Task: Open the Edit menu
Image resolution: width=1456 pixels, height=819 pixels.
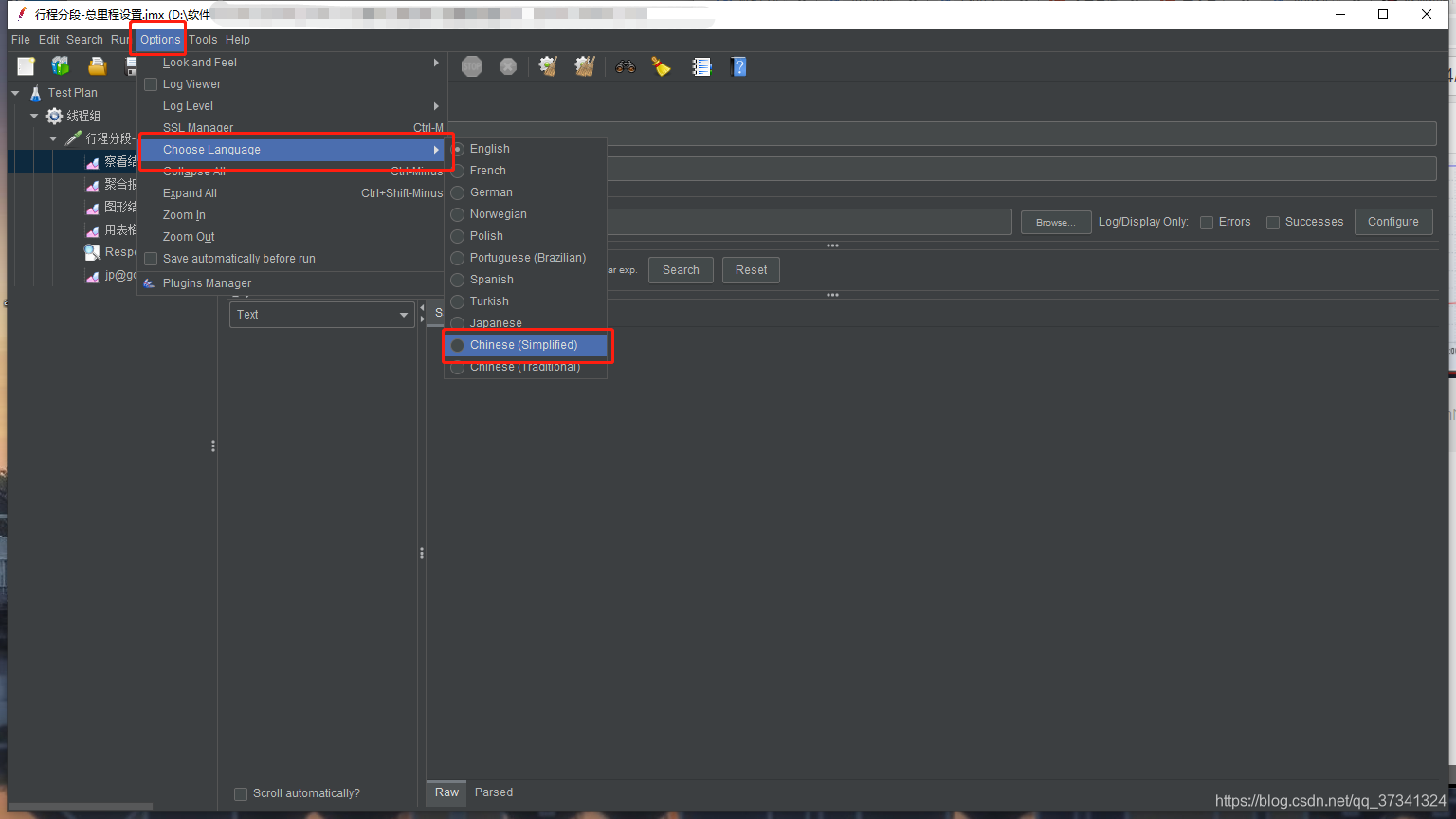Action: [49, 40]
